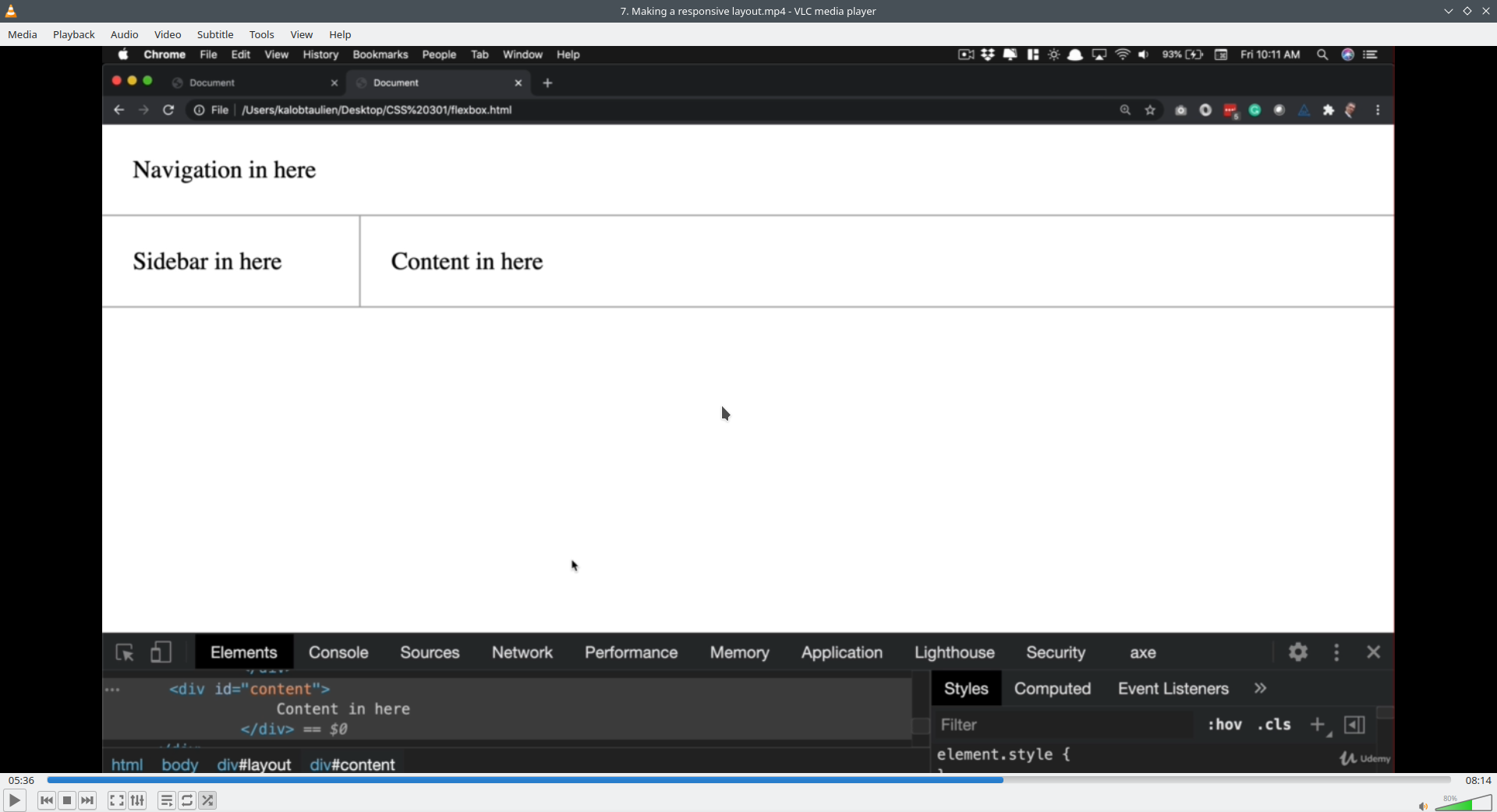The height and width of the screenshot is (812, 1497).
Task: Switch to the Console tab
Action: [338, 652]
